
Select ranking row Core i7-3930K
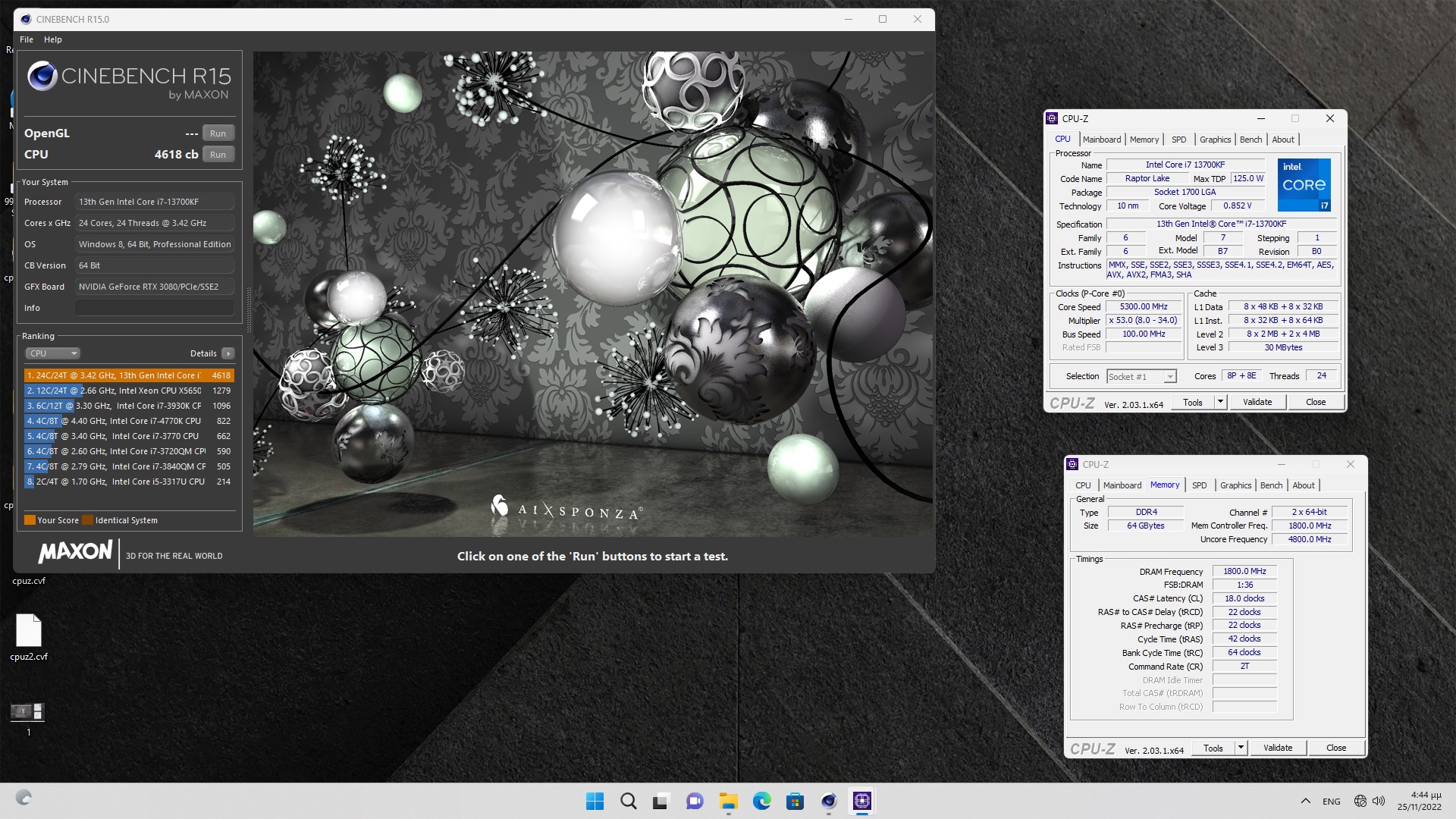tap(129, 406)
